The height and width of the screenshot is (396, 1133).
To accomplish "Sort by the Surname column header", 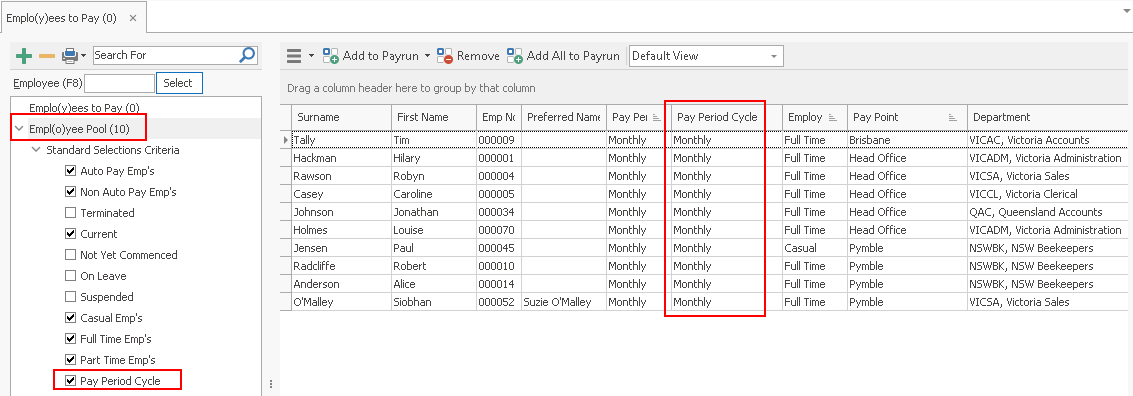I will (341, 117).
